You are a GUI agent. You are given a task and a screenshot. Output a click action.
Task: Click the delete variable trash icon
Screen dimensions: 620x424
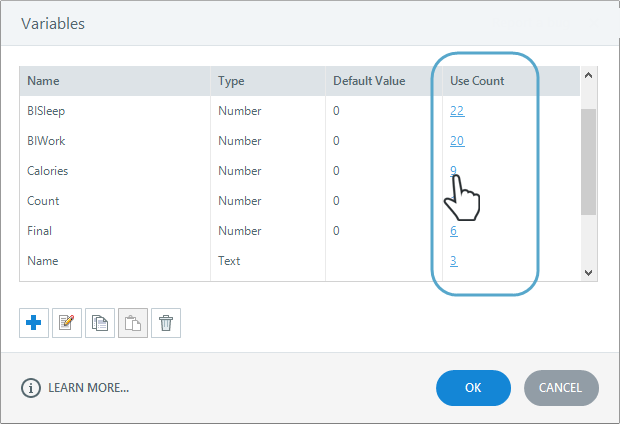click(166, 323)
